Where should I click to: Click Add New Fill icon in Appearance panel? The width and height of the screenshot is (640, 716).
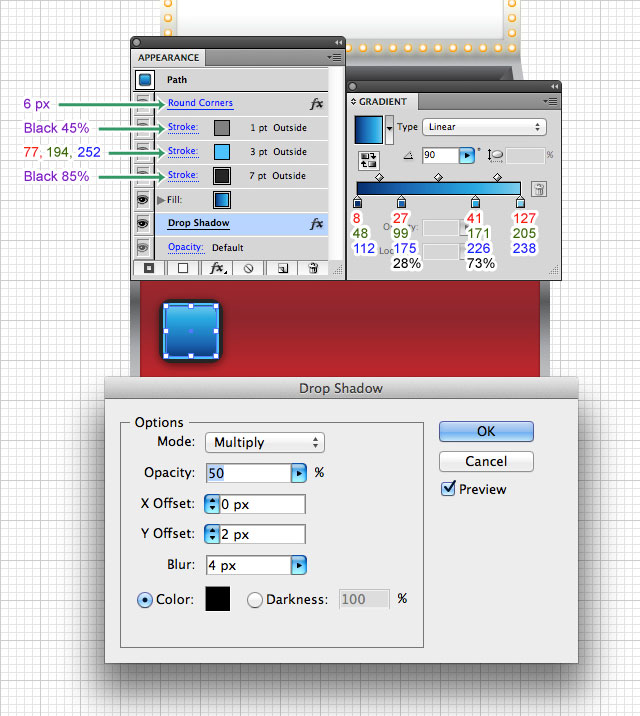click(x=183, y=268)
